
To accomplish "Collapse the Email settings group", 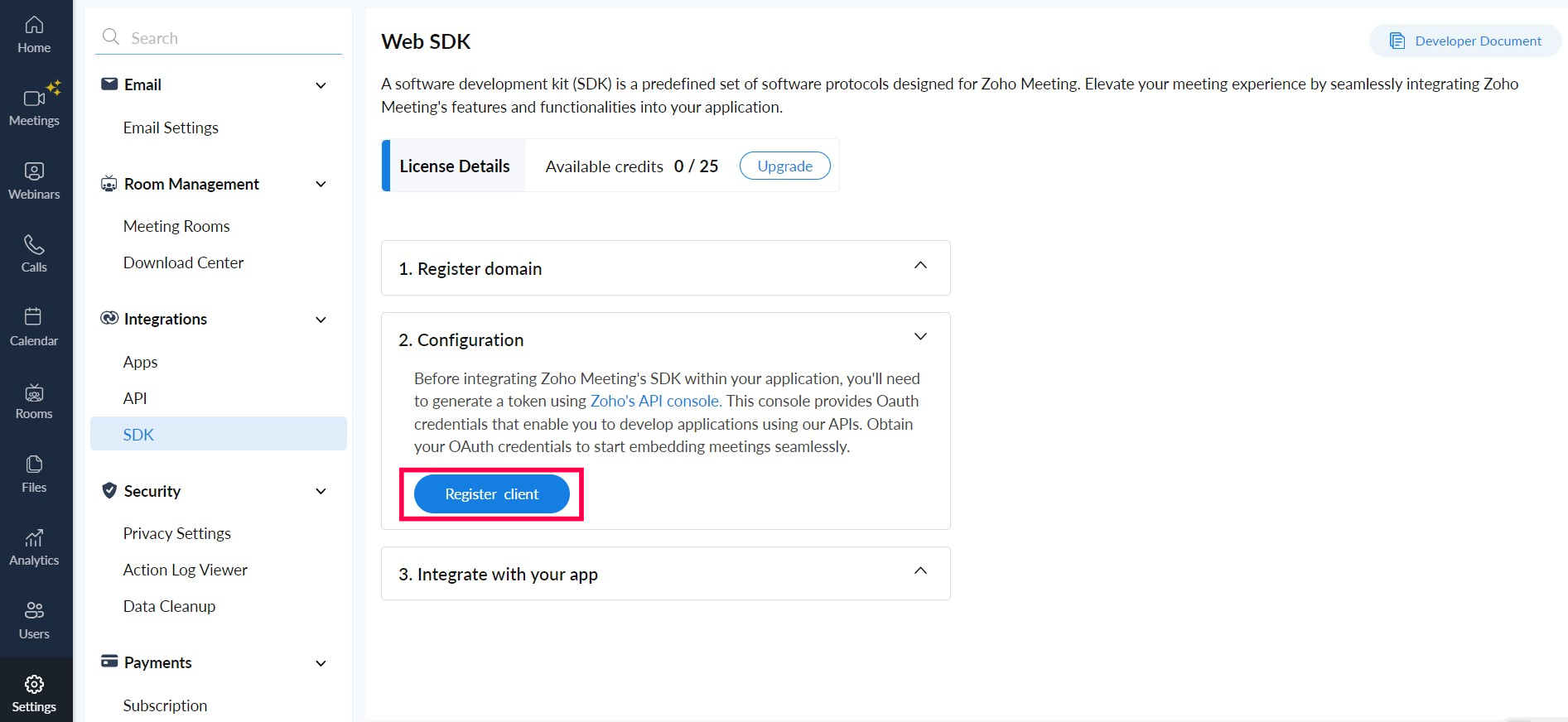I will coord(321,85).
